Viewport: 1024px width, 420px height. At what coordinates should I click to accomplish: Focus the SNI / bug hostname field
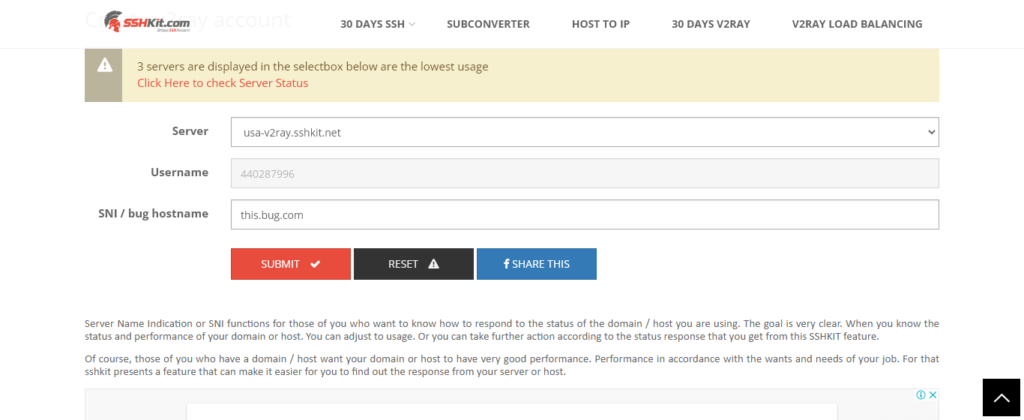[x=584, y=214]
